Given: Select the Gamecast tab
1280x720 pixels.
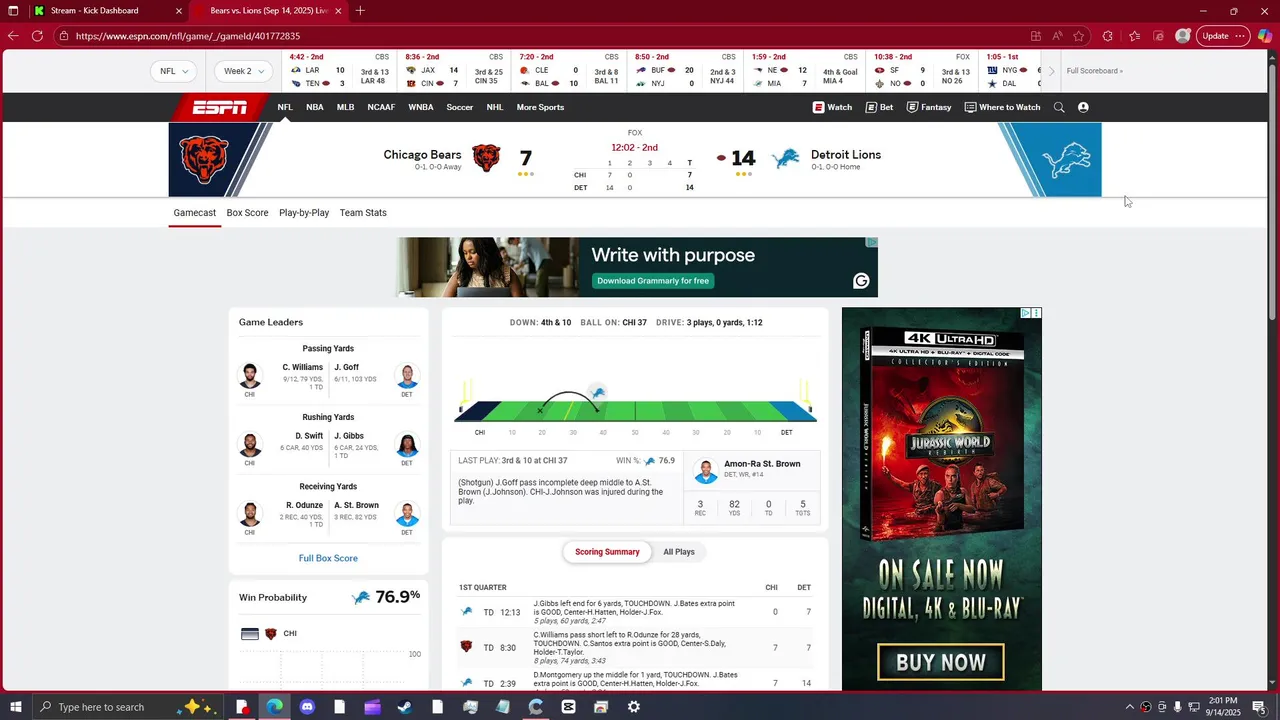Looking at the screenshot, I should pos(195,213).
